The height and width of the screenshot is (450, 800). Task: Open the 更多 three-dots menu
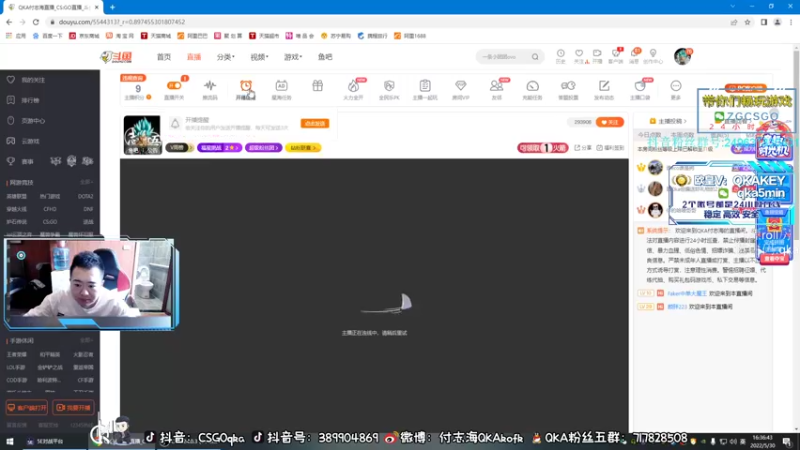676,86
